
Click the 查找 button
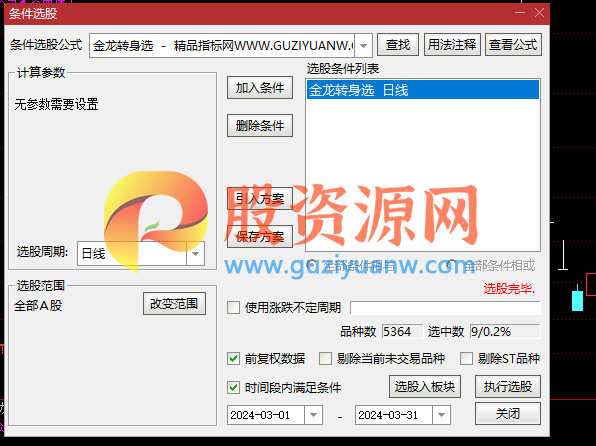[x=398, y=45]
